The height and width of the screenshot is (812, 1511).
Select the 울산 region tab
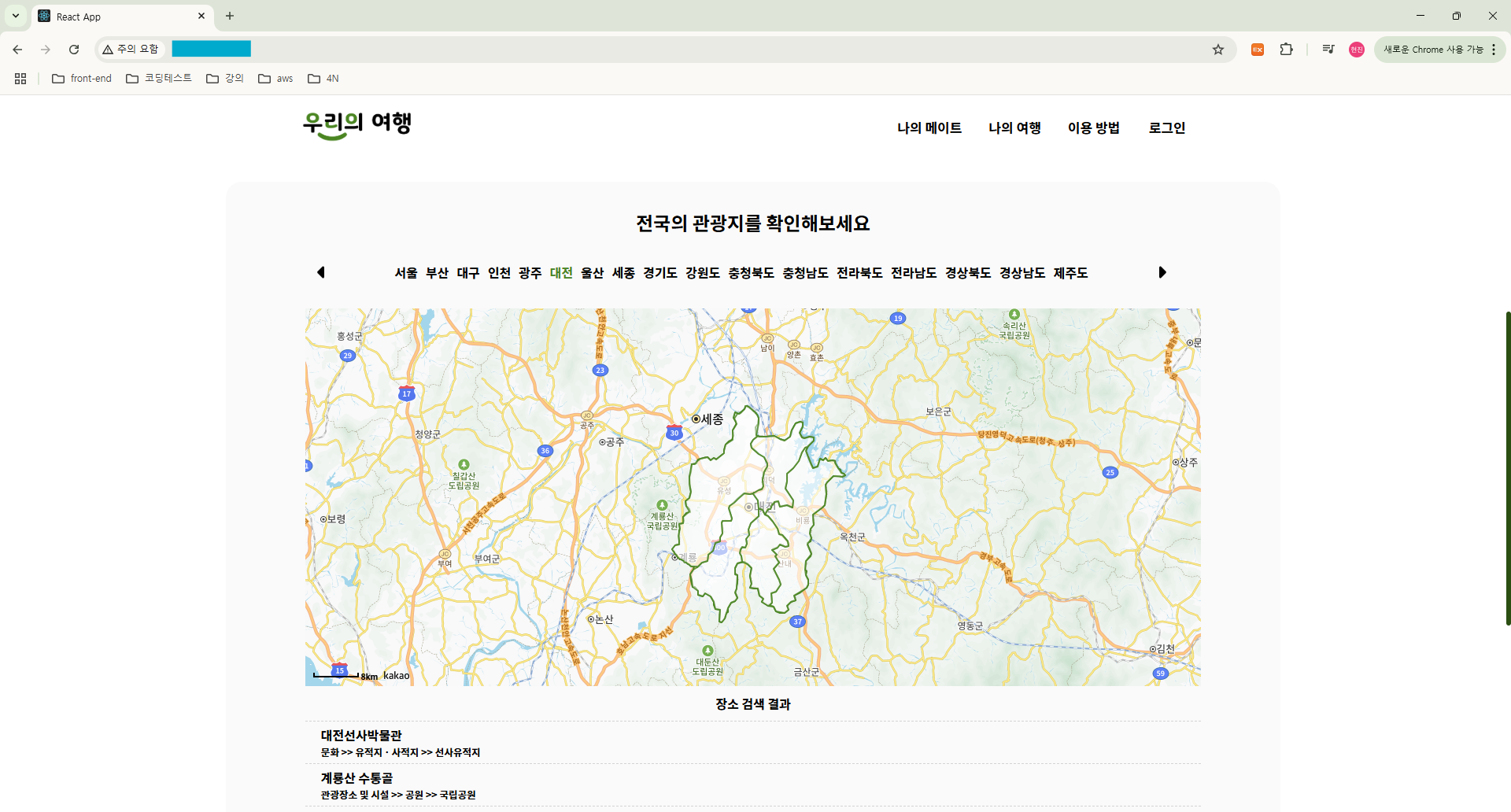pyautogui.click(x=593, y=273)
